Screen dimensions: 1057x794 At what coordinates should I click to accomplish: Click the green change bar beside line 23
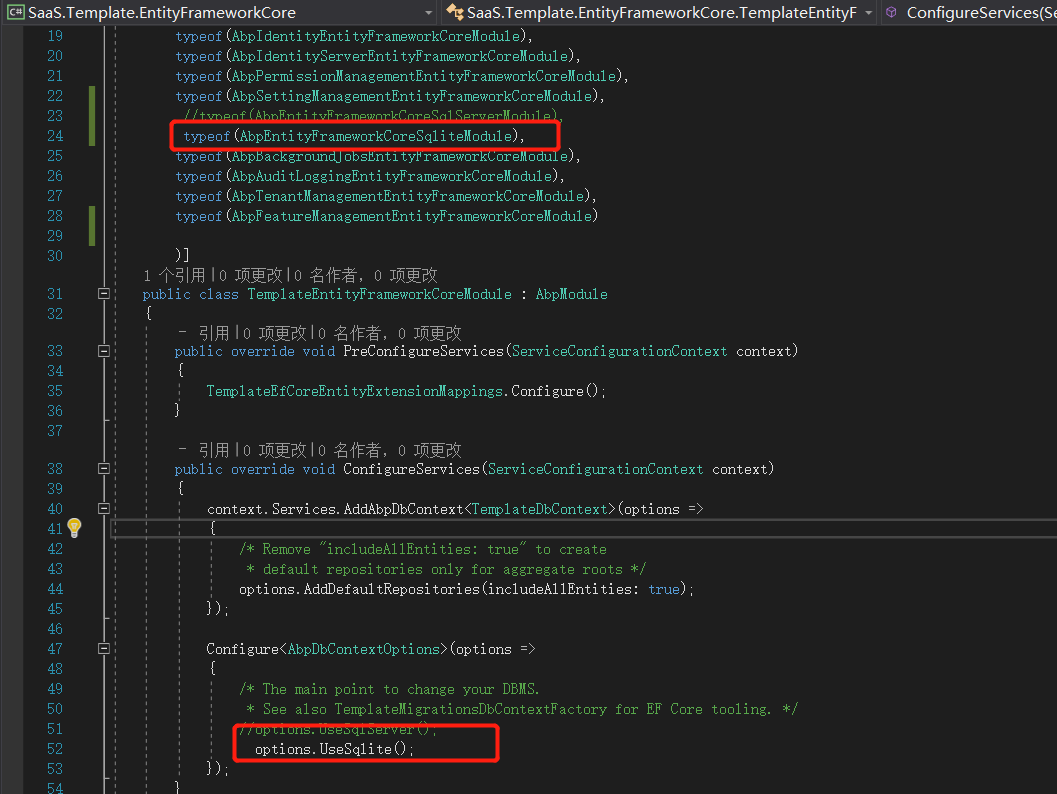90,116
